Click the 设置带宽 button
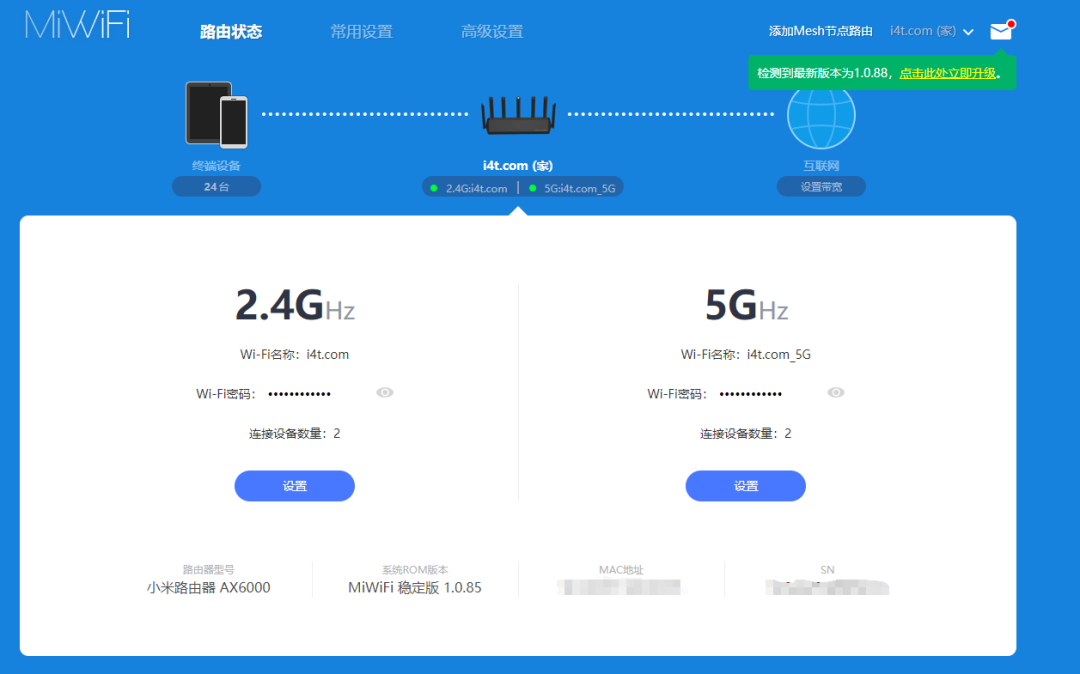Image resolution: width=1080 pixels, height=674 pixels. 821,187
